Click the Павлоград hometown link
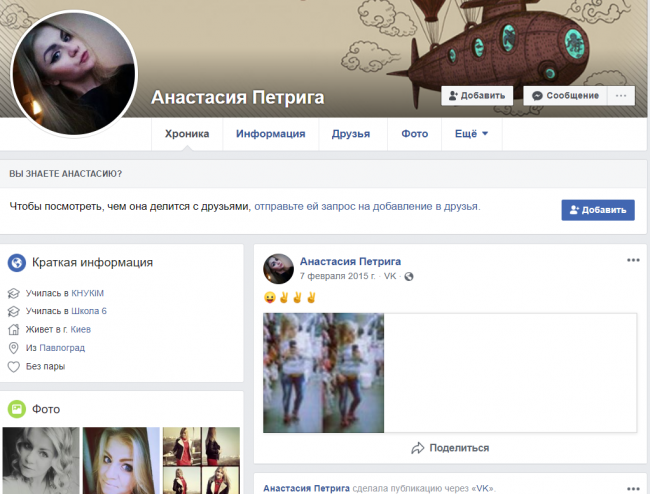 click(x=62, y=348)
